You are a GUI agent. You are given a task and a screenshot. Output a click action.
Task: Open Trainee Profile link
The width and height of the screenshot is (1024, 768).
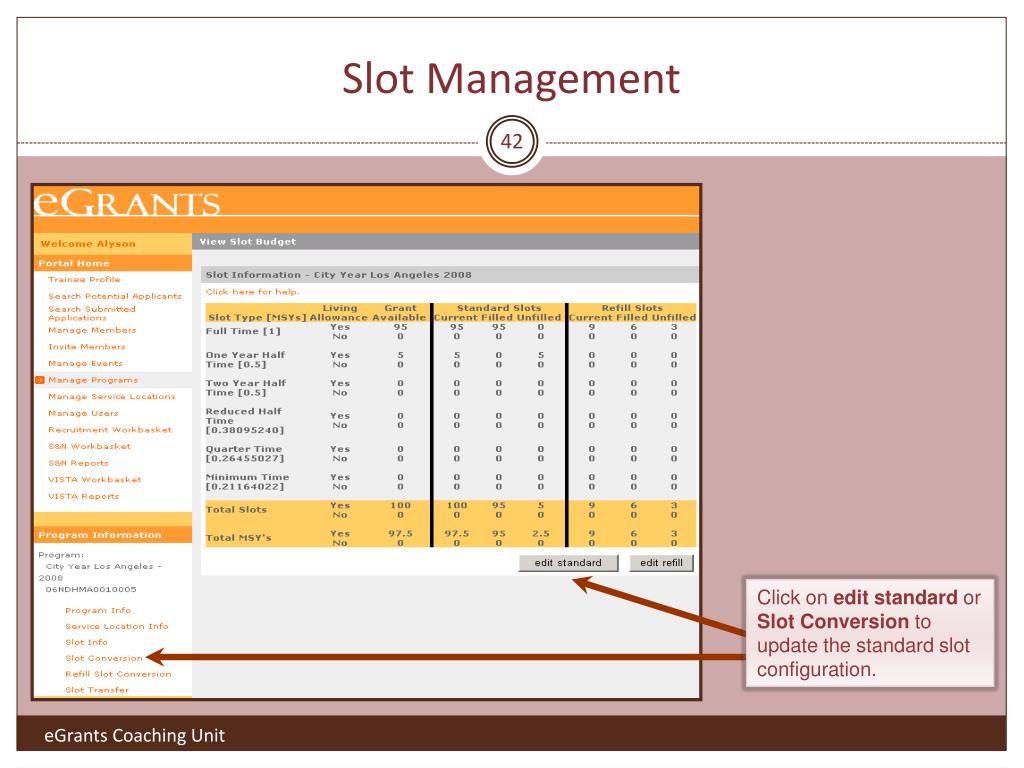pyautogui.click(x=84, y=280)
